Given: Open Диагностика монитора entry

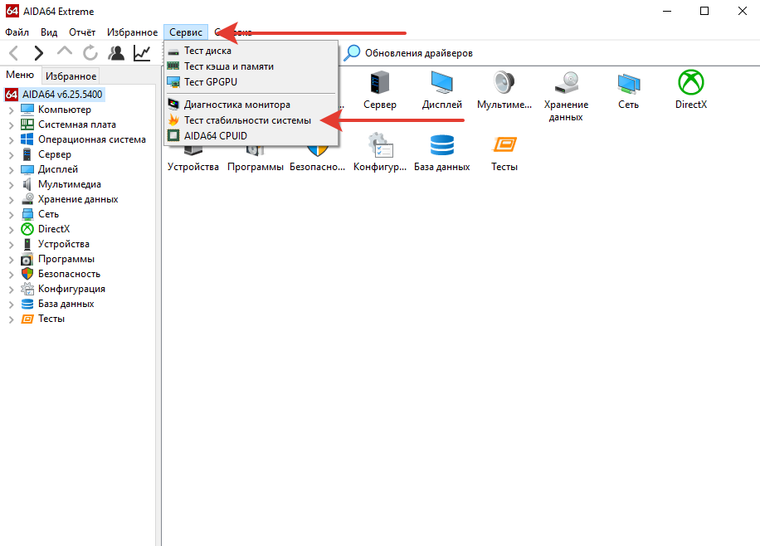Looking at the screenshot, I should click(251, 104).
